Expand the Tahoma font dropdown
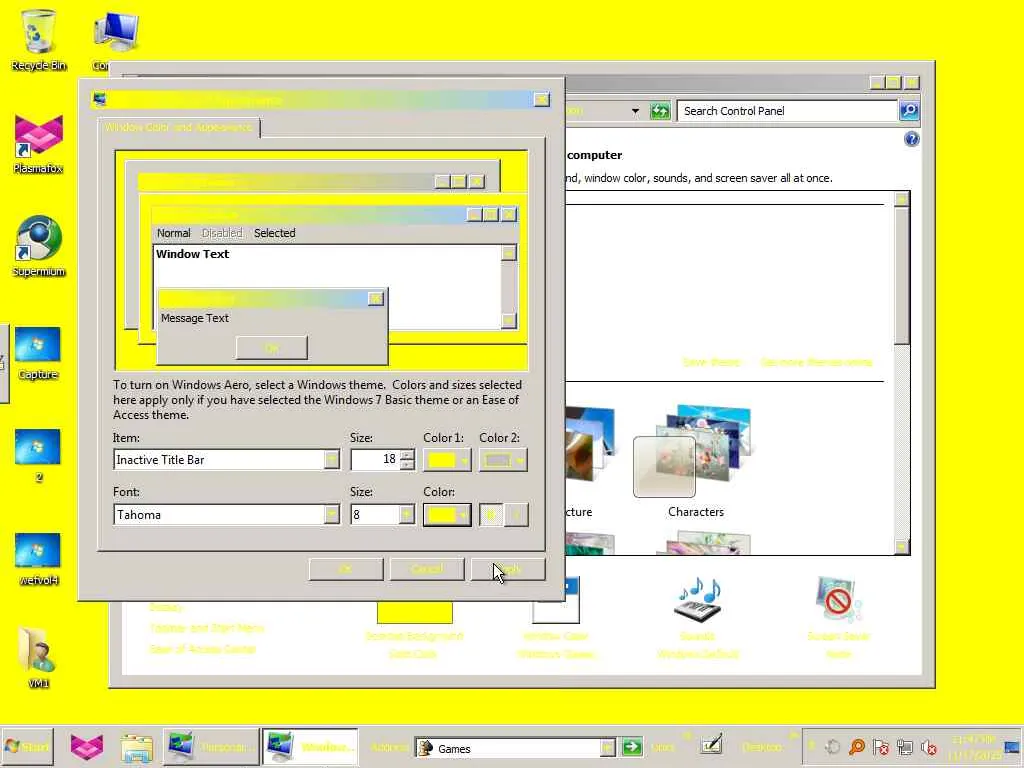 coord(332,515)
